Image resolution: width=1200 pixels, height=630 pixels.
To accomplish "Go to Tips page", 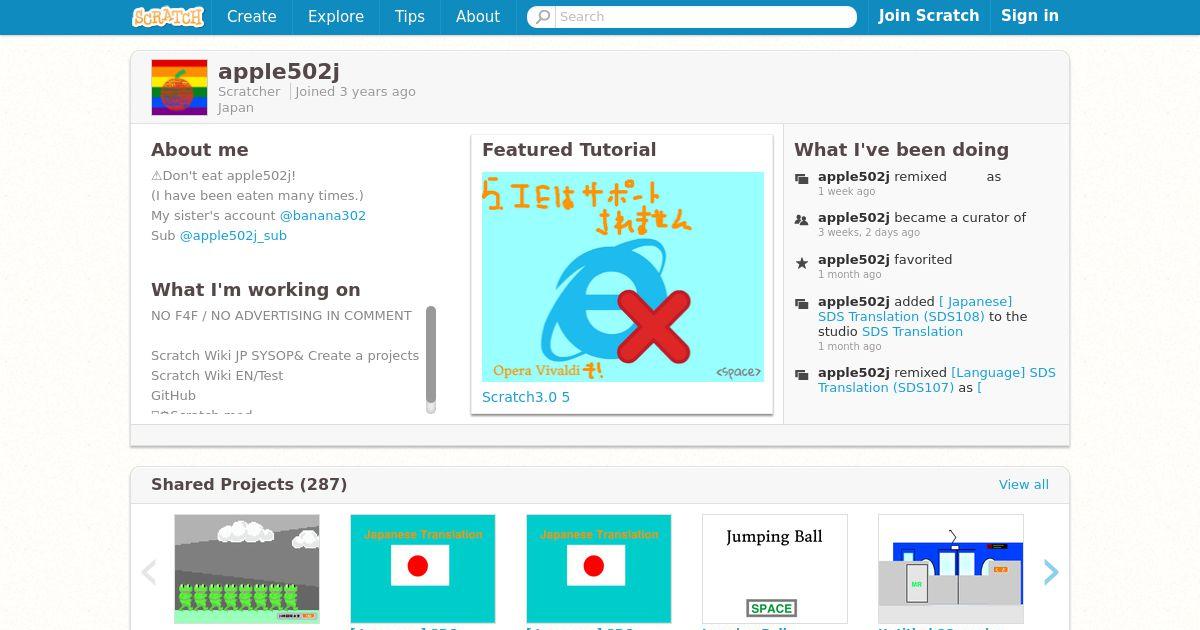I will (x=410, y=16).
